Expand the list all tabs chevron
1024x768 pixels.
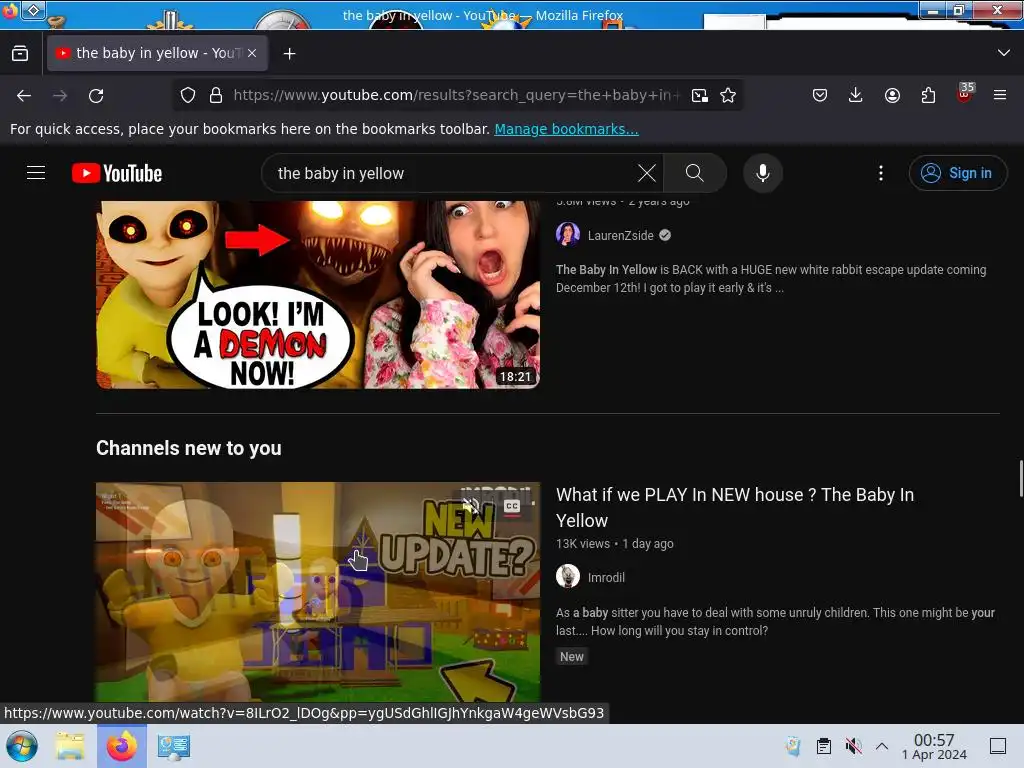(1004, 53)
